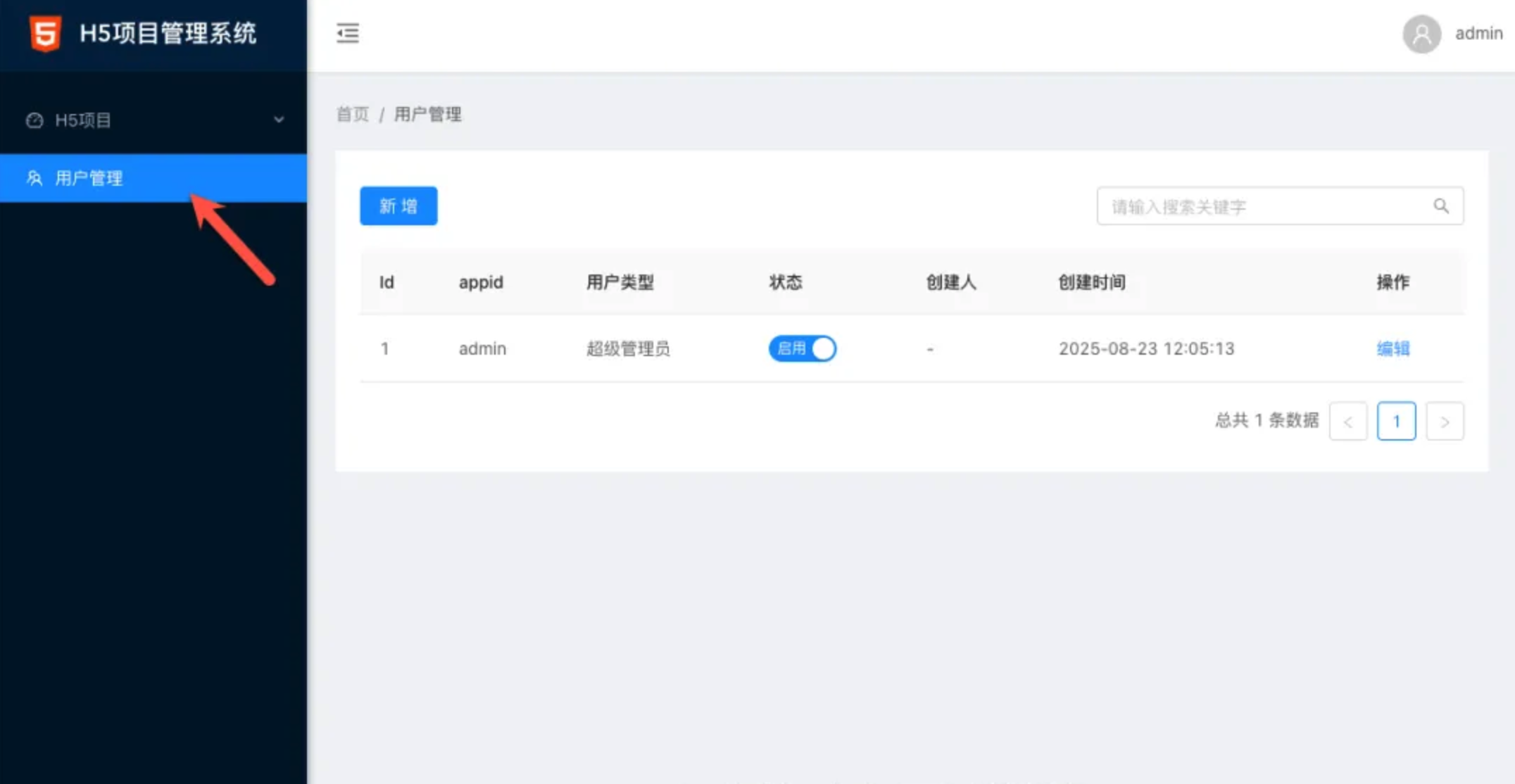Click H5项目管理系统 title text
Viewport: 1515px width, 784px height.
tap(168, 33)
